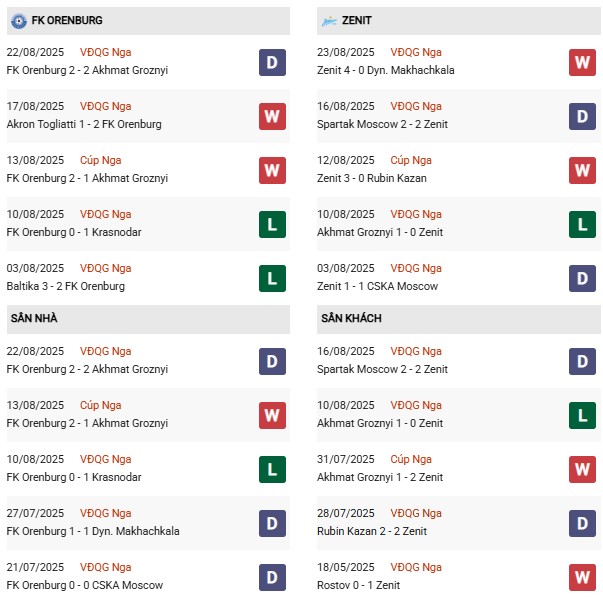Viewport: 603px width, 603px height.
Task: Open Cúp Nga link for 12/08/2025 Zenit match
Action: tap(411, 160)
